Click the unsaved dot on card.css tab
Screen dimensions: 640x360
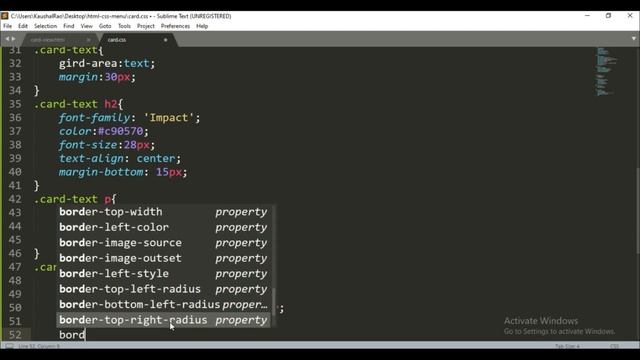point(165,40)
